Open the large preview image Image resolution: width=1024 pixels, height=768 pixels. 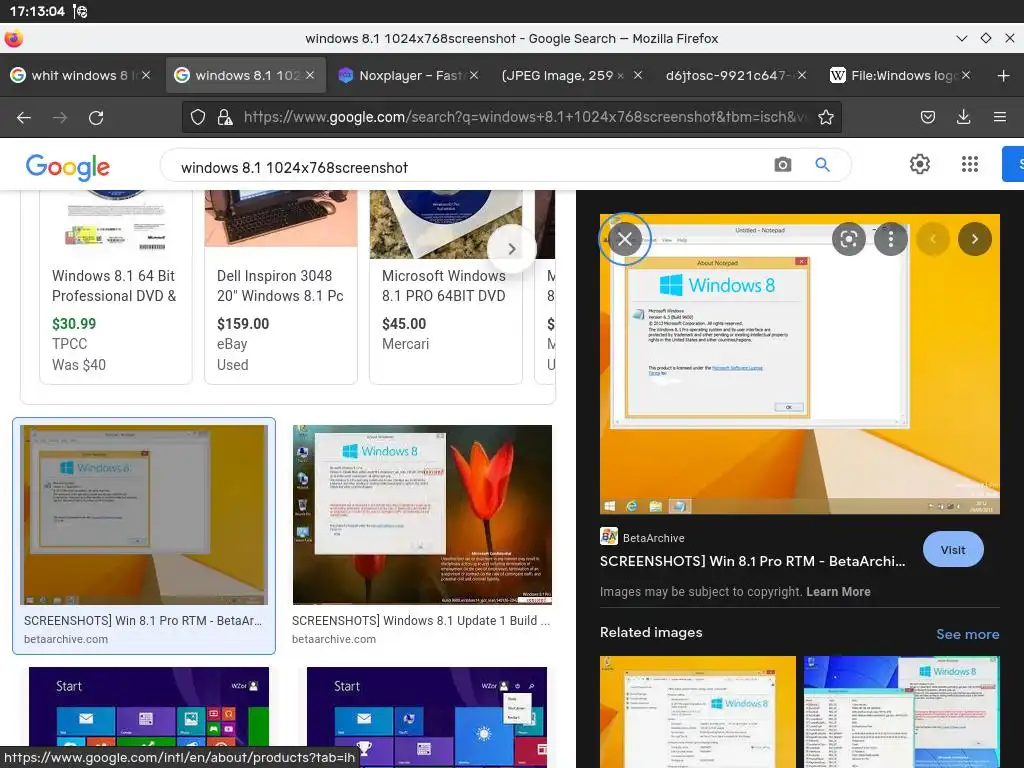799,364
